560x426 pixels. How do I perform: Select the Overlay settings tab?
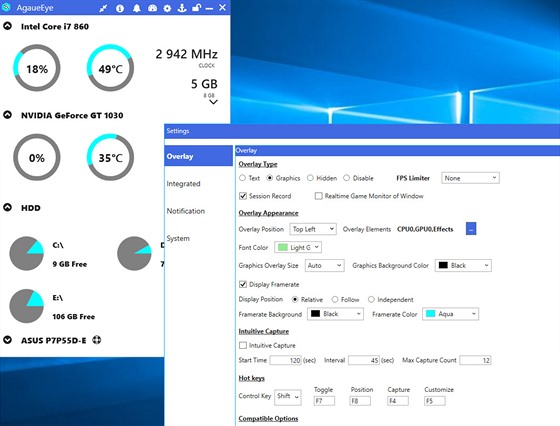click(198, 156)
